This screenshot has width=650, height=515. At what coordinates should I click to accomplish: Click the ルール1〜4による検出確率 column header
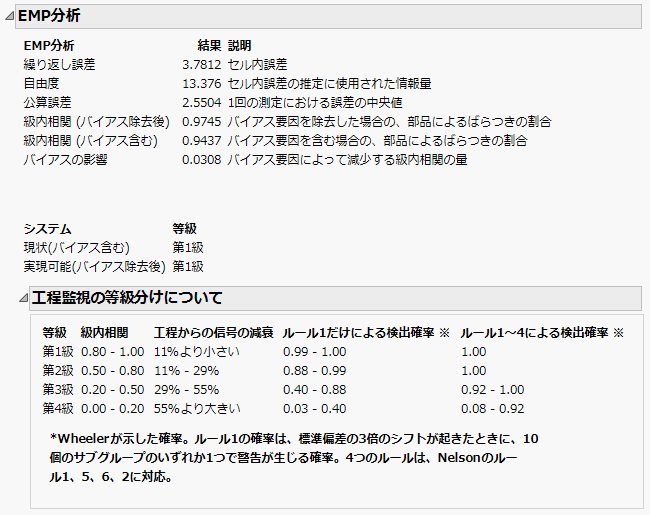pos(542,333)
